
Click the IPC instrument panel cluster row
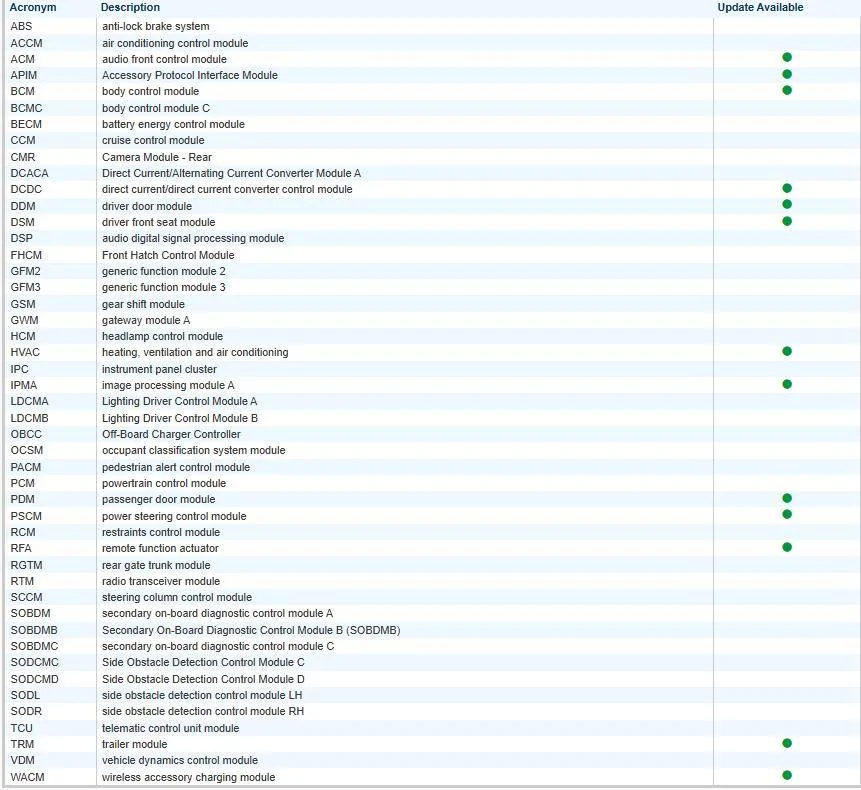pyautogui.click(x=159, y=369)
